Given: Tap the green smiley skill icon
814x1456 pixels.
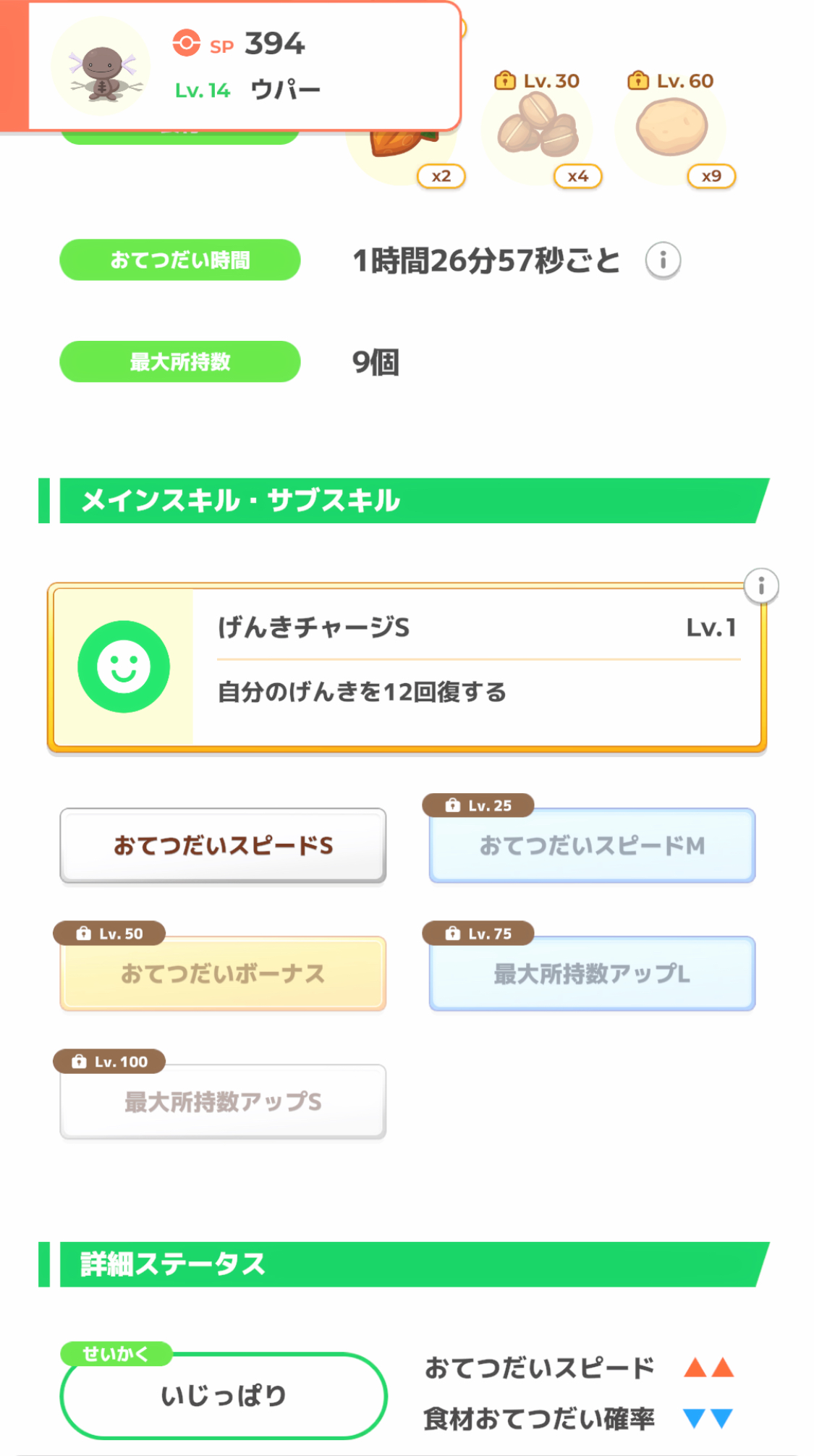Looking at the screenshot, I should (x=124, y=666).
